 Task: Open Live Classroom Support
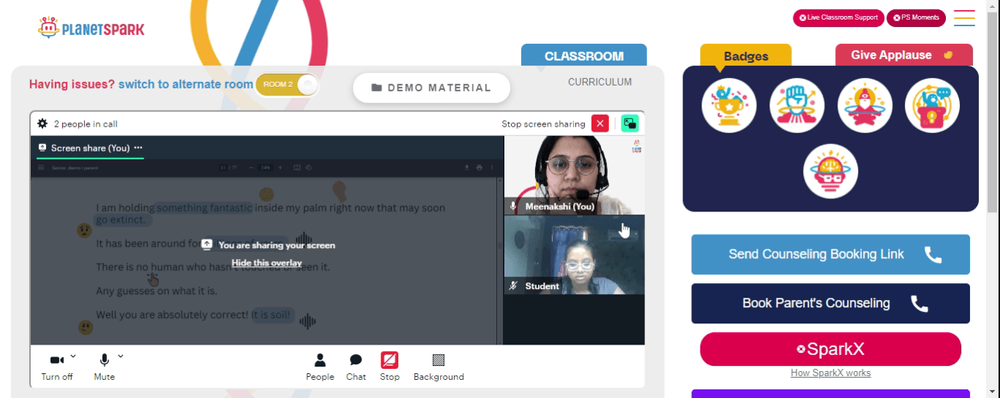838,18
